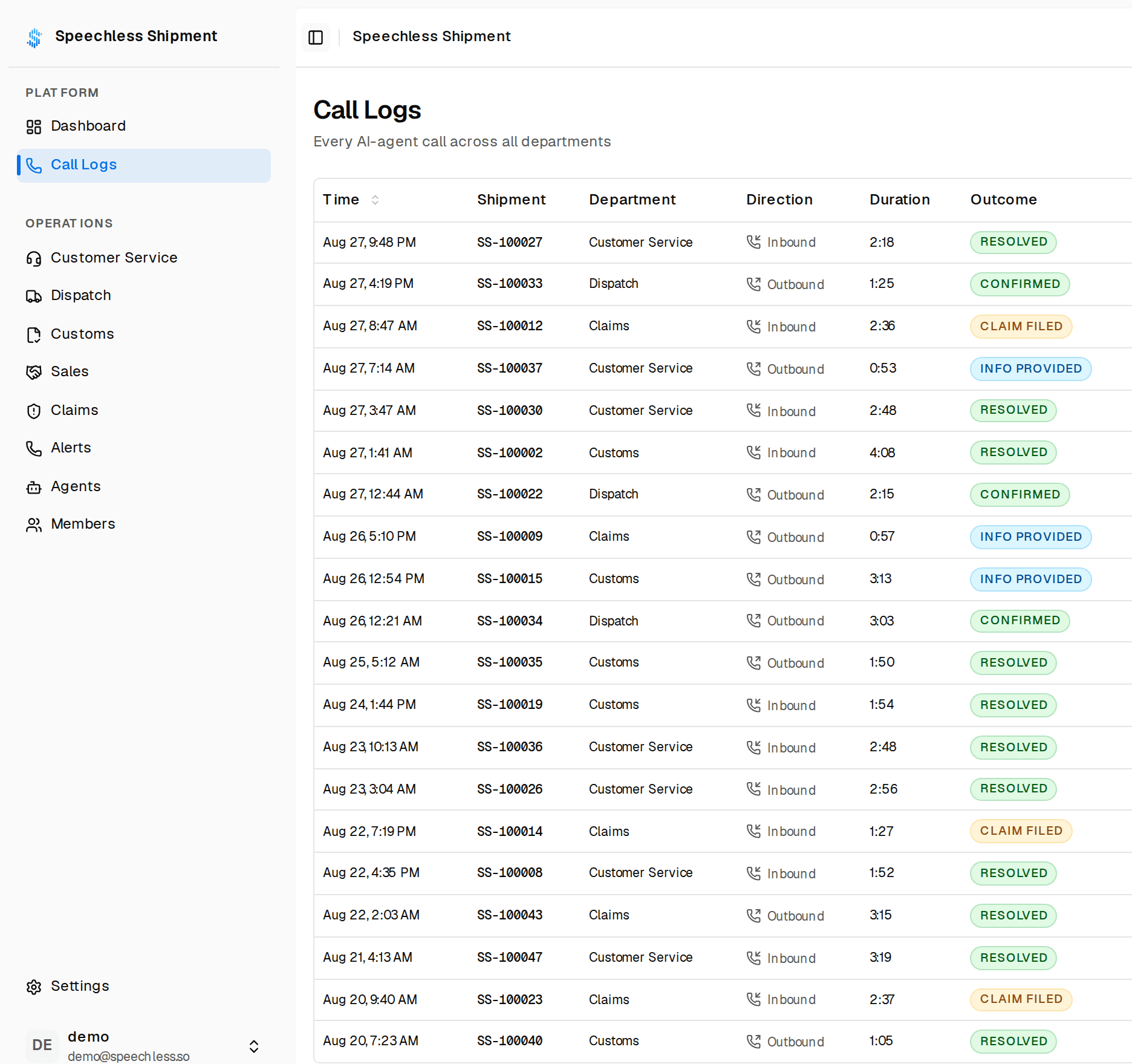Click the inbound call icon for SS-100012

pos(753,327)
